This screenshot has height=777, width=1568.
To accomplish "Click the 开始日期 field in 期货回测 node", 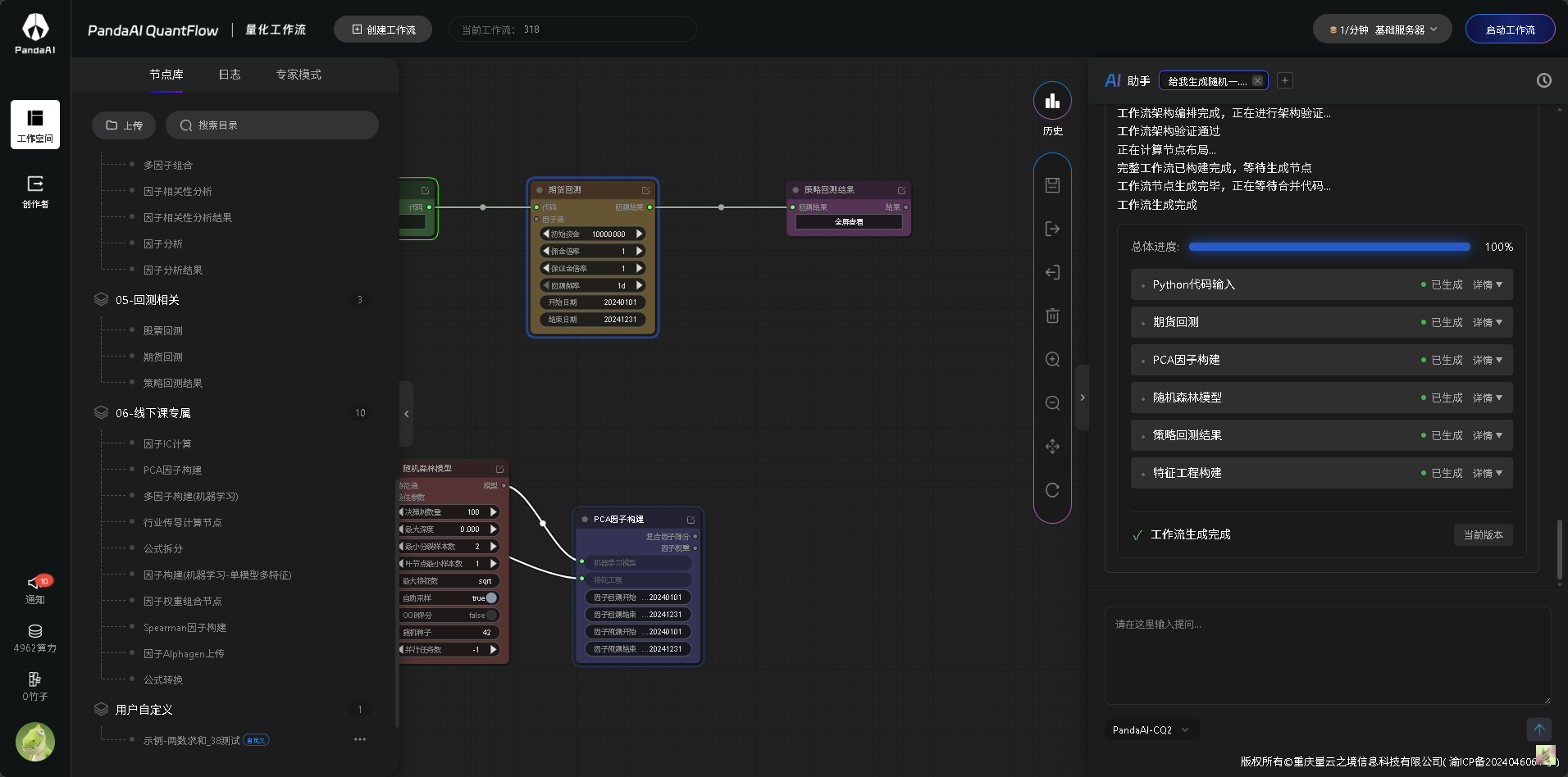I will pyautogui.click(x=593, y=302).
